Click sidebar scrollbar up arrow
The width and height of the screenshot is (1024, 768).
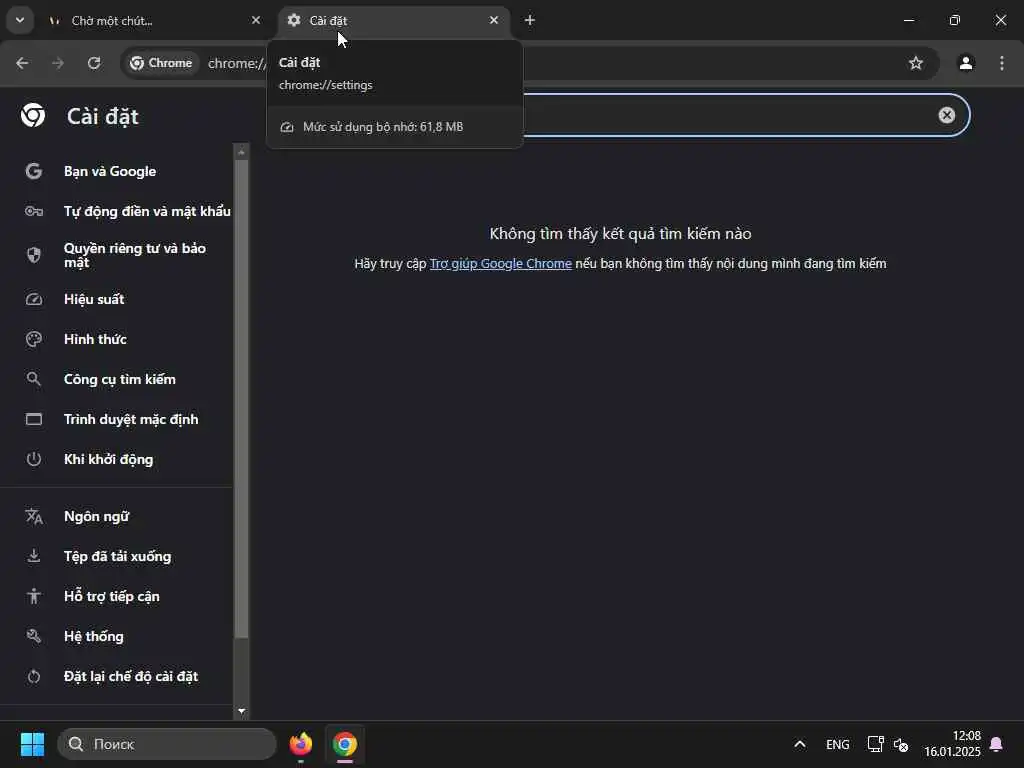pos(242,152)
